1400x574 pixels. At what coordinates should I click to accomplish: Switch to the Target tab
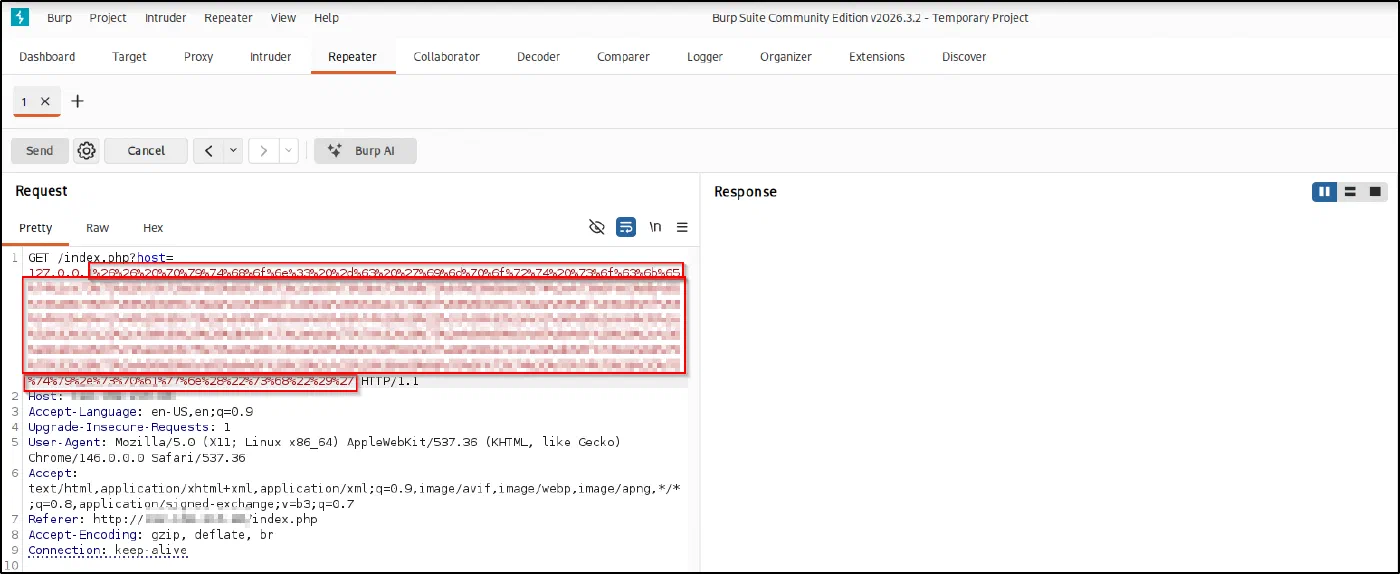(129, 57)
